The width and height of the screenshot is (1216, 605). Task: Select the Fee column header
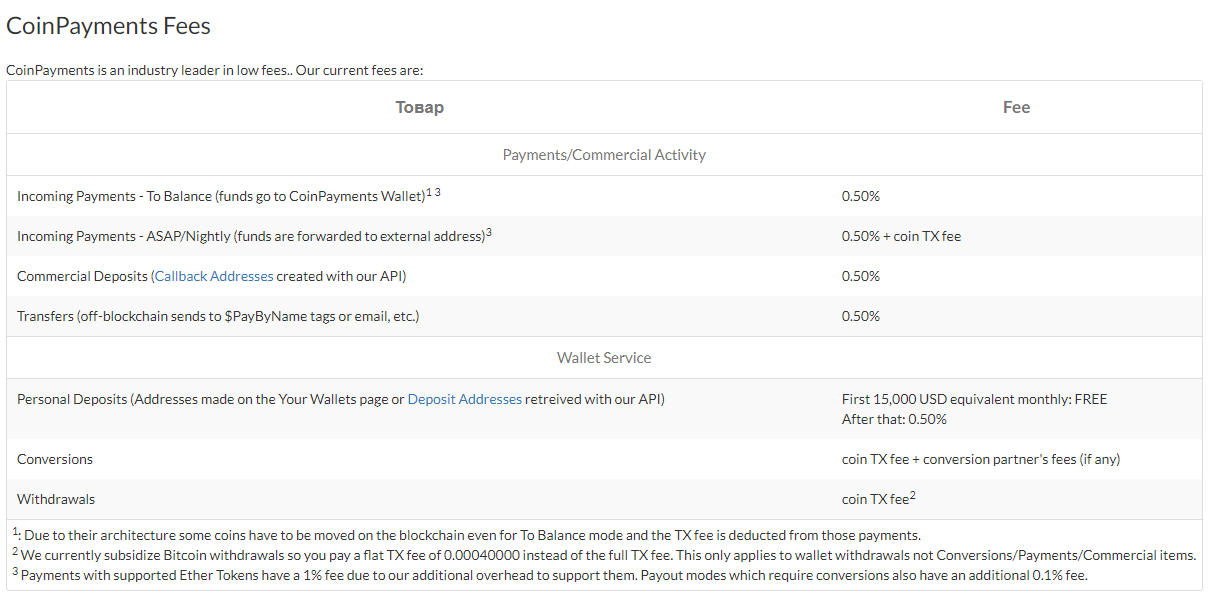[x=1016, y=107]
